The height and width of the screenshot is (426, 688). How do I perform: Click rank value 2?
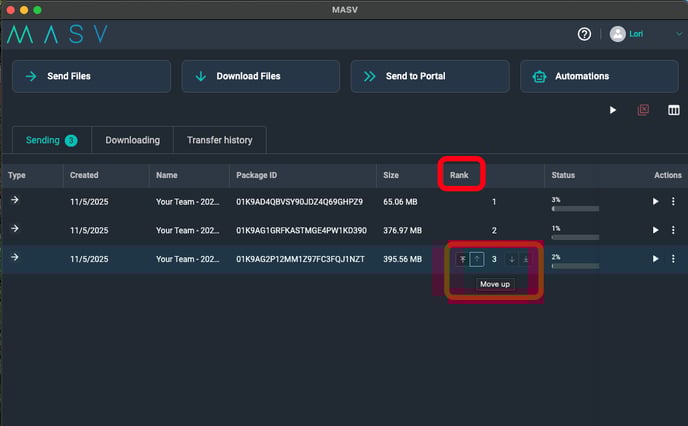point(494,230)
